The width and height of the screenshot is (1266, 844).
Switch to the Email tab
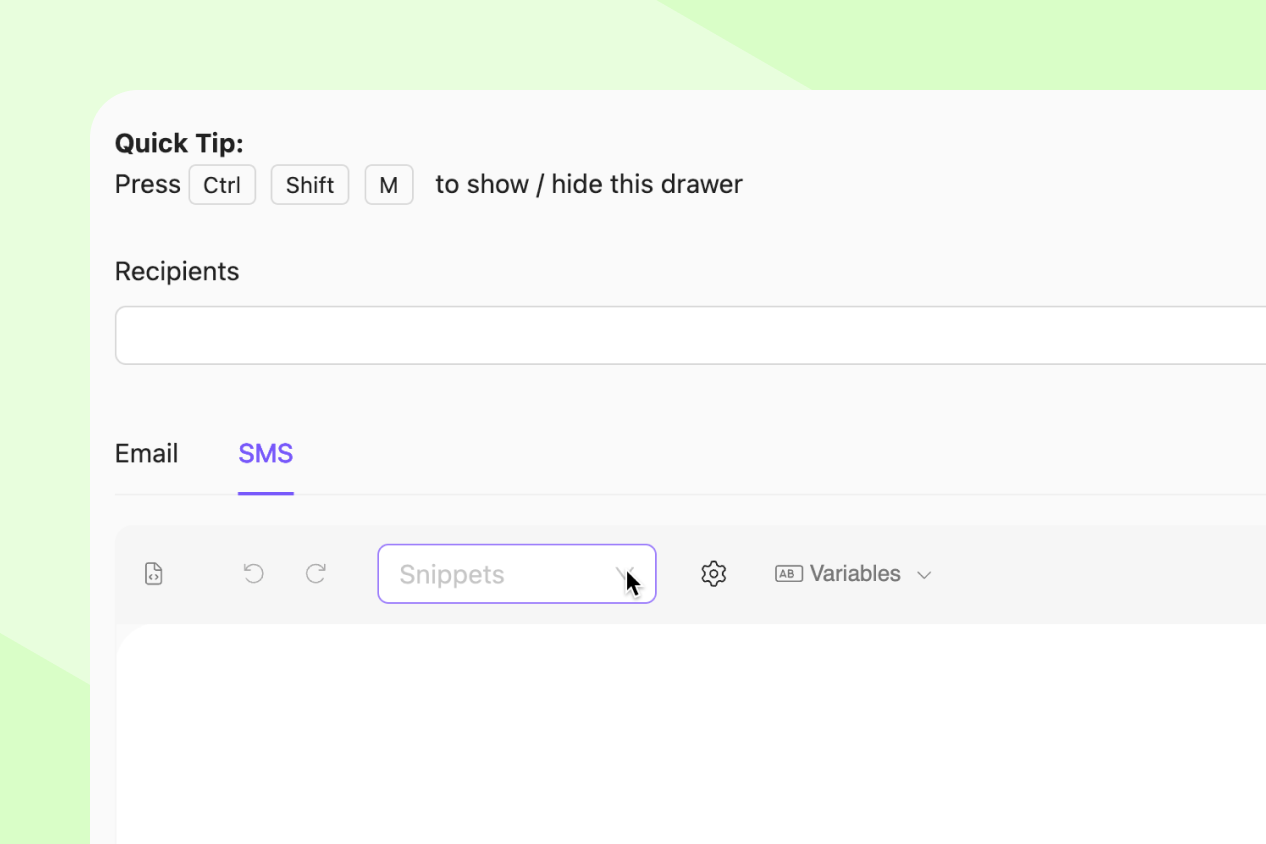tap(146, 454)
